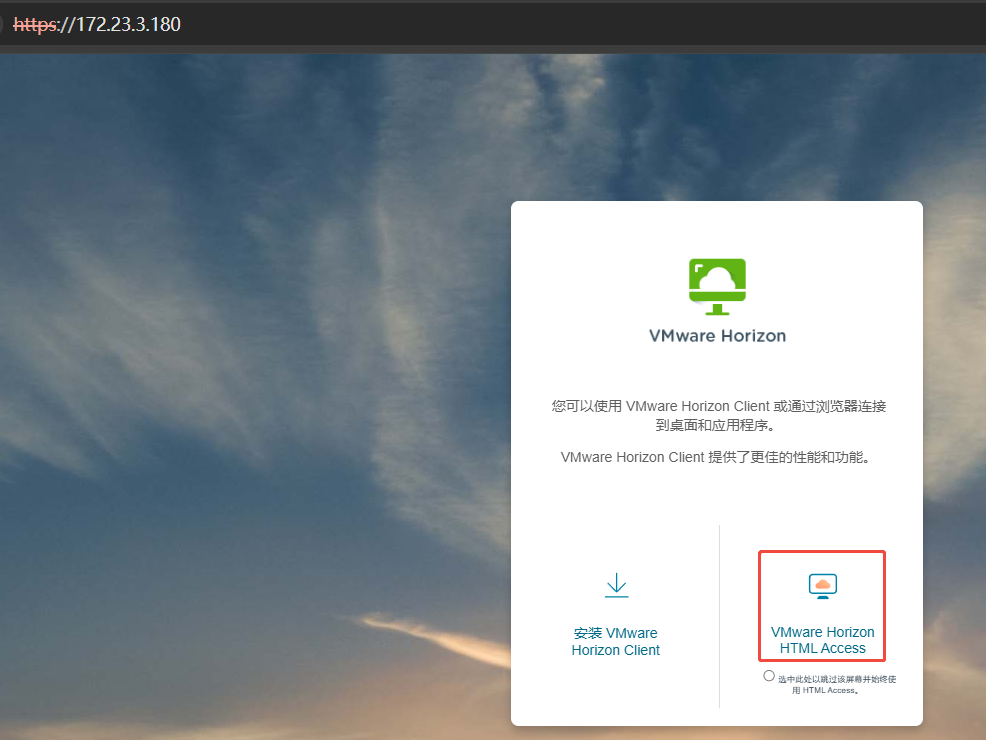Enable the always use HTML Access option
The height and width of the screenshot is (740, 986).
(x=769, y=676)
